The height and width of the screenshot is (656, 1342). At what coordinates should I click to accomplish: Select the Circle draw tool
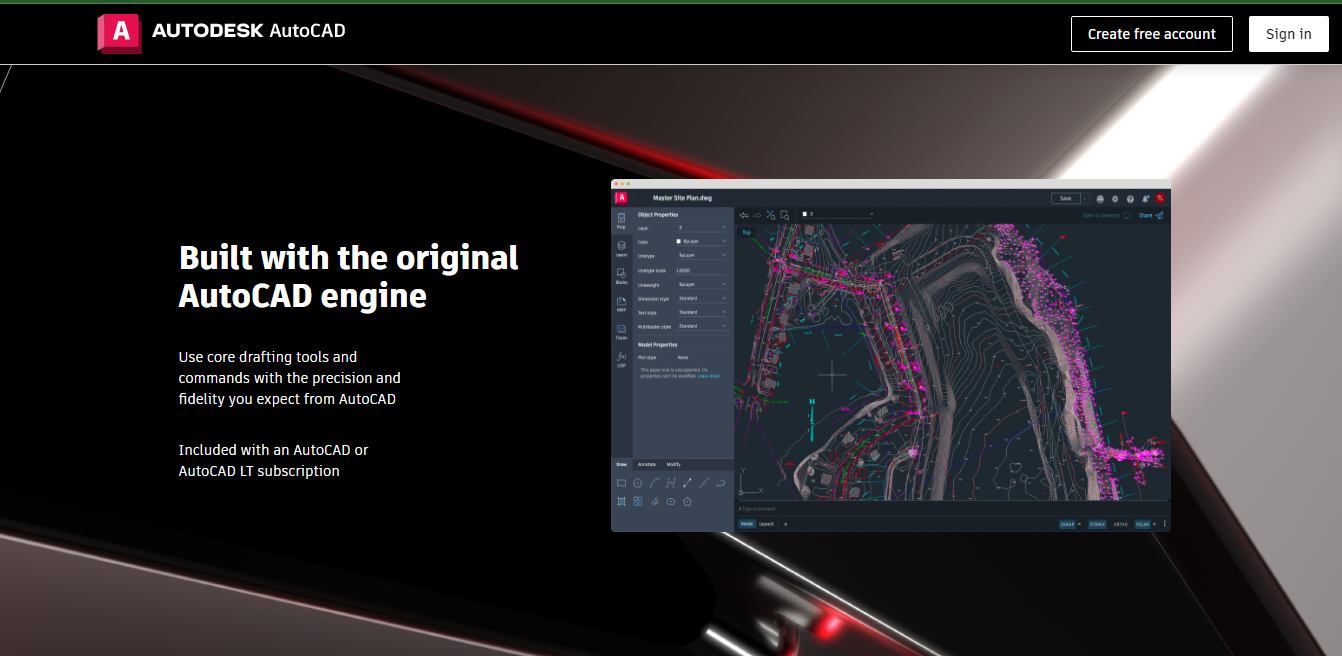pos(638,483)
